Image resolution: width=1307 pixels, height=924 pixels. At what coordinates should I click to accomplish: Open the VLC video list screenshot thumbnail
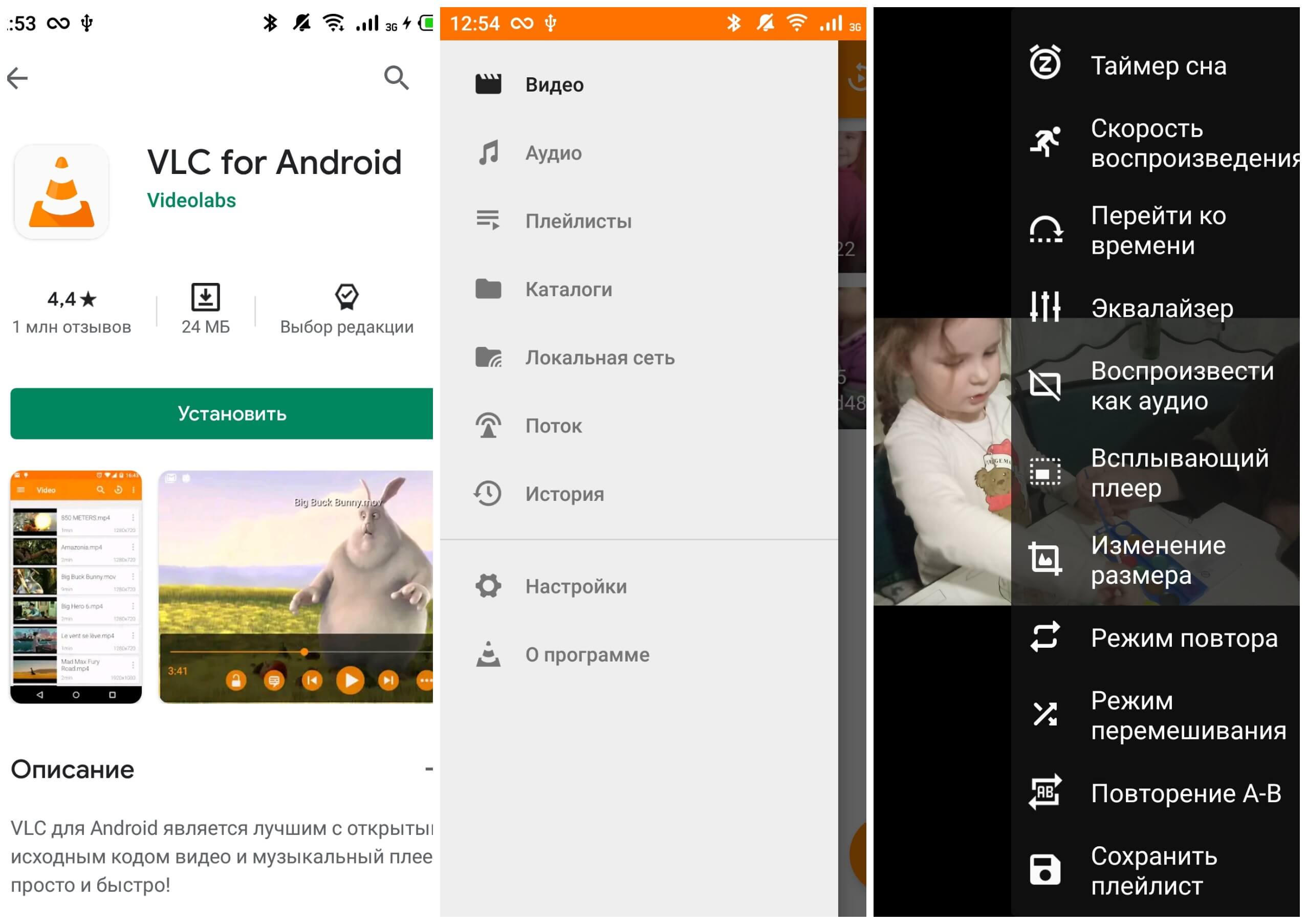[x=76, y=587]
